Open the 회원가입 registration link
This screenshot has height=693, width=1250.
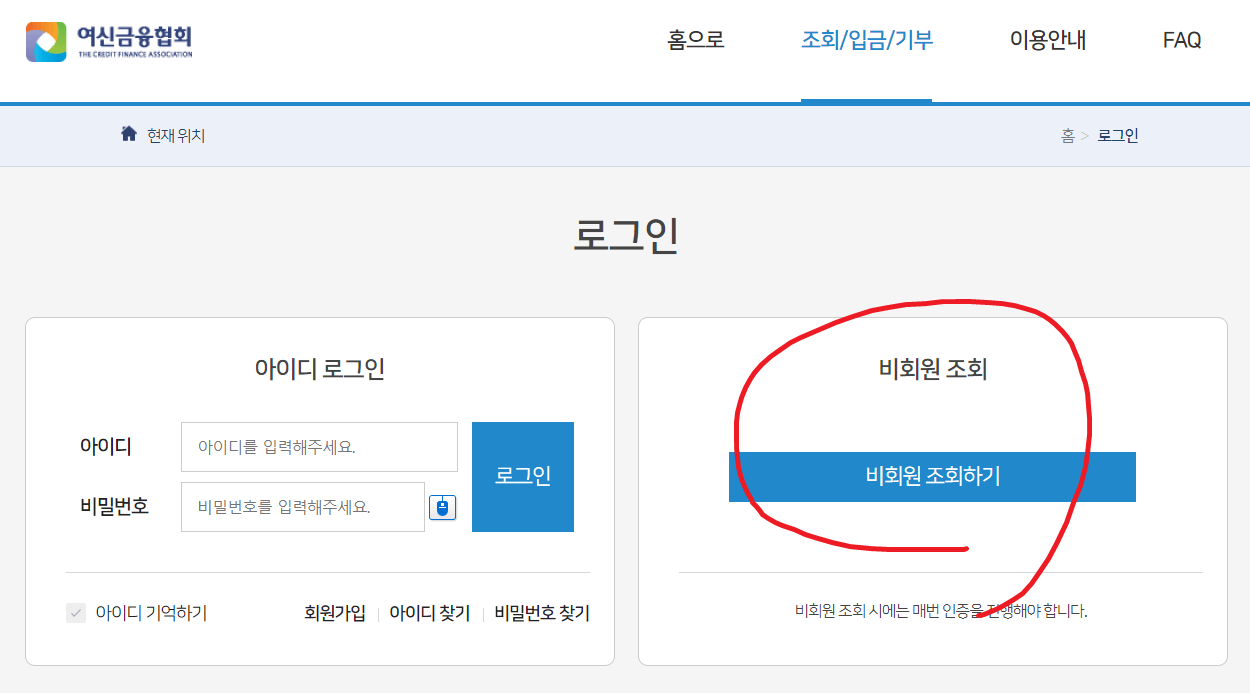point(333,613)
